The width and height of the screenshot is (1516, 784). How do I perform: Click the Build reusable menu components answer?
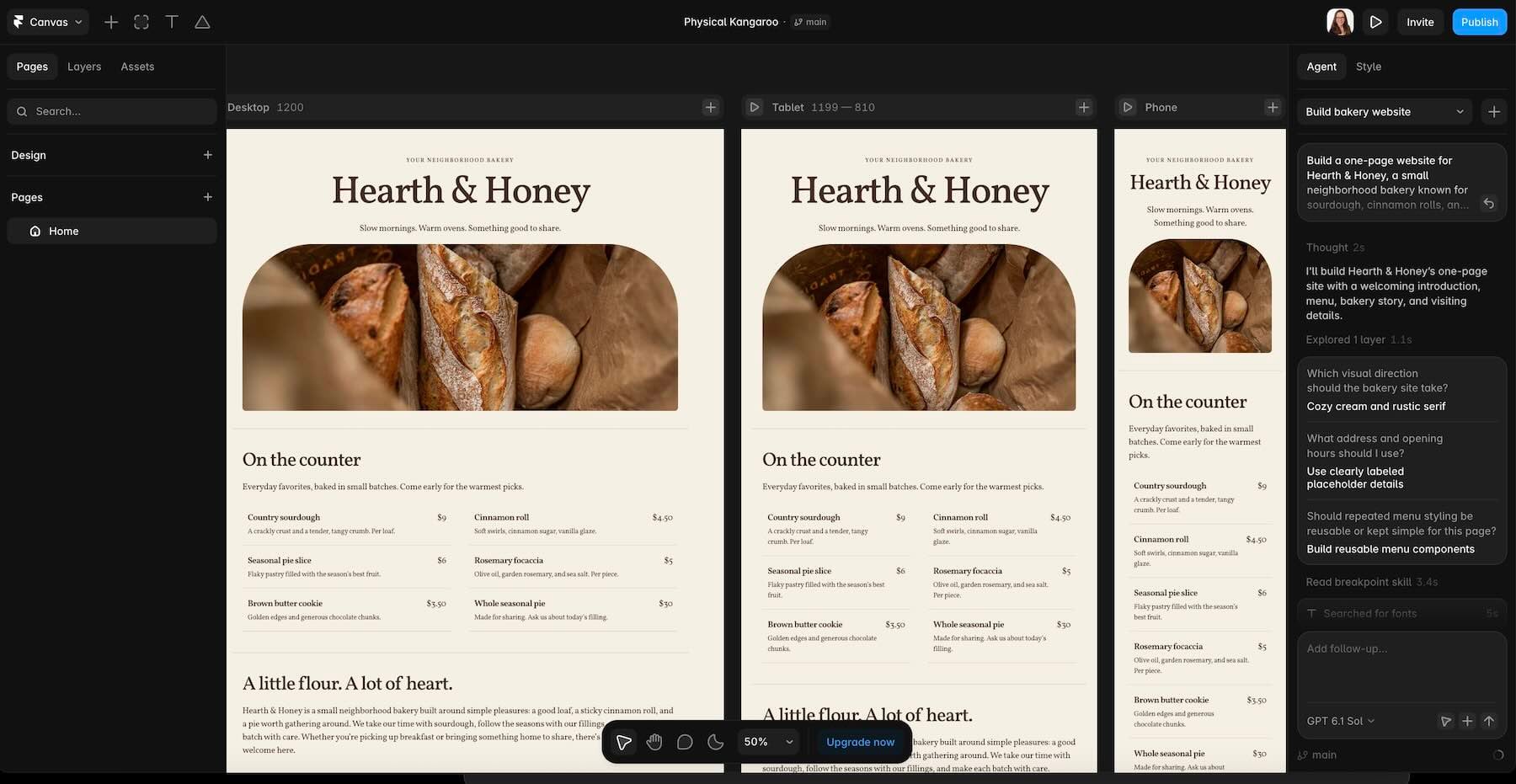[x=1391, y=549]
